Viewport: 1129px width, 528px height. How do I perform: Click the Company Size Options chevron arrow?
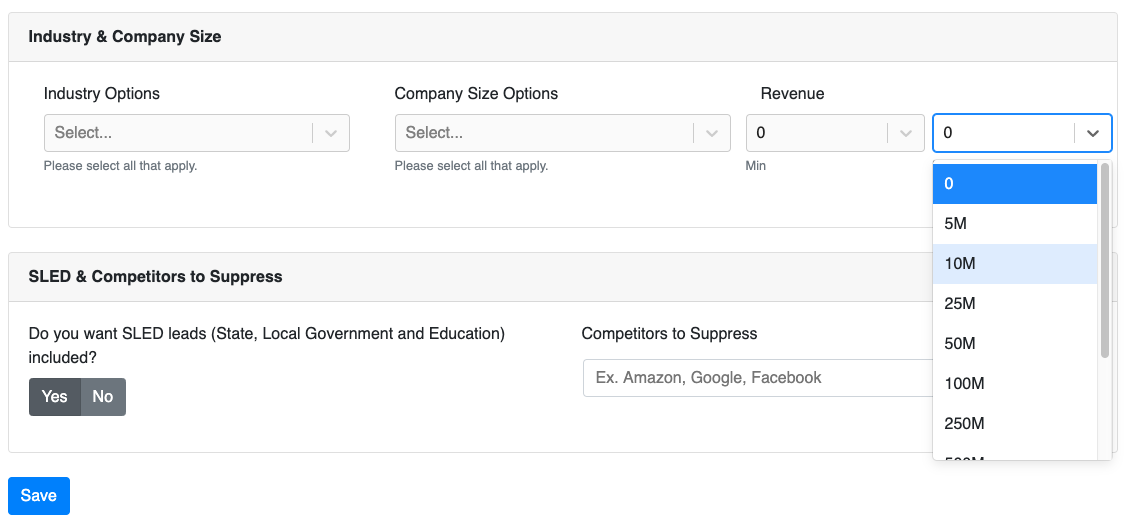[712, 133]
